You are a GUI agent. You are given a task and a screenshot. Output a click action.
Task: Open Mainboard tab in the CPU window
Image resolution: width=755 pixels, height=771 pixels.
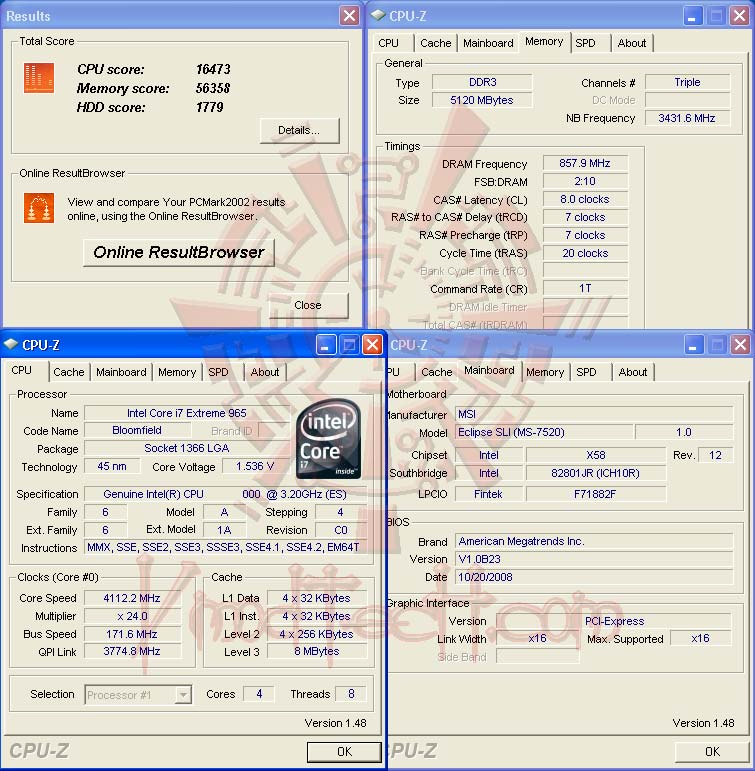tap(121, 372)
